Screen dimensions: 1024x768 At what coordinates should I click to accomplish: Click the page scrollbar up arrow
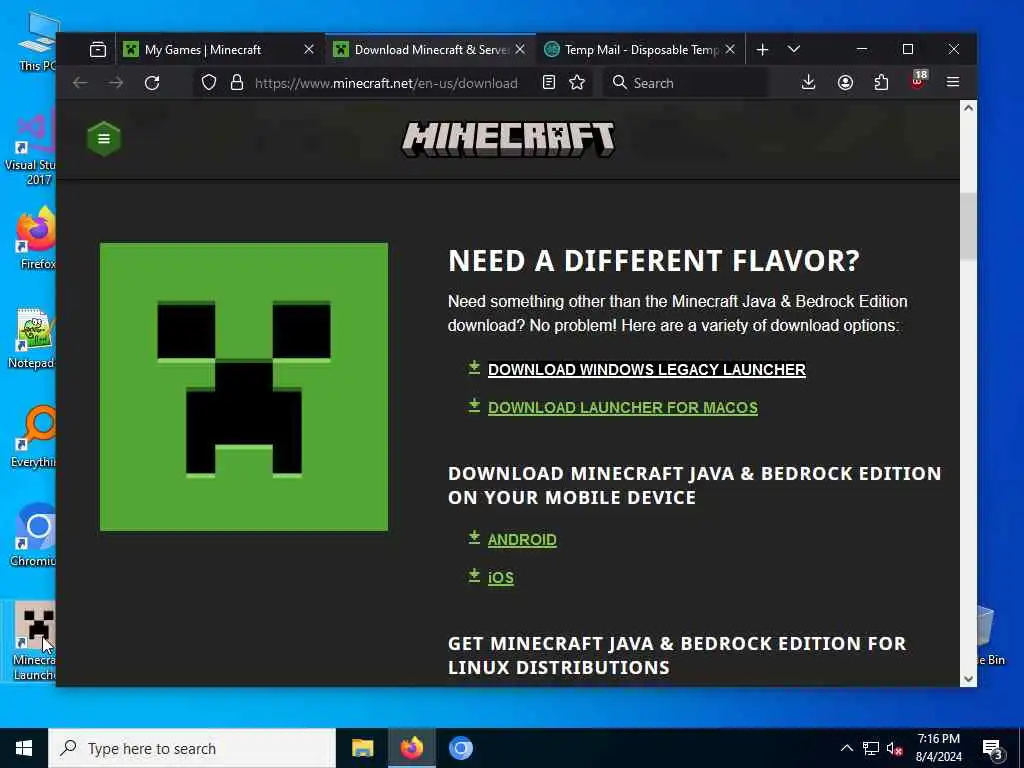968,108
